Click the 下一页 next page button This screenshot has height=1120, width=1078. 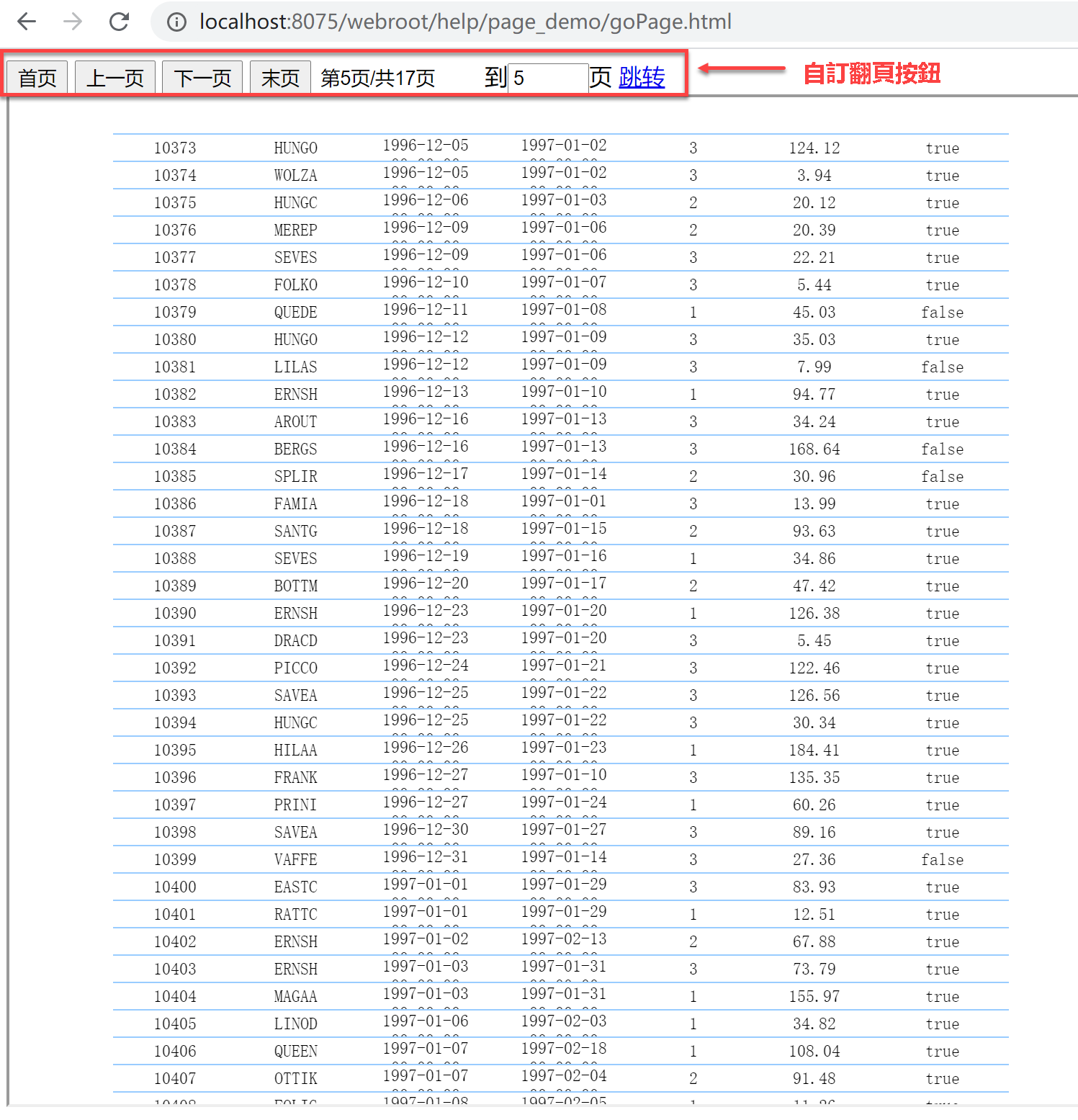pyautogui.click(x=202, y=77)
